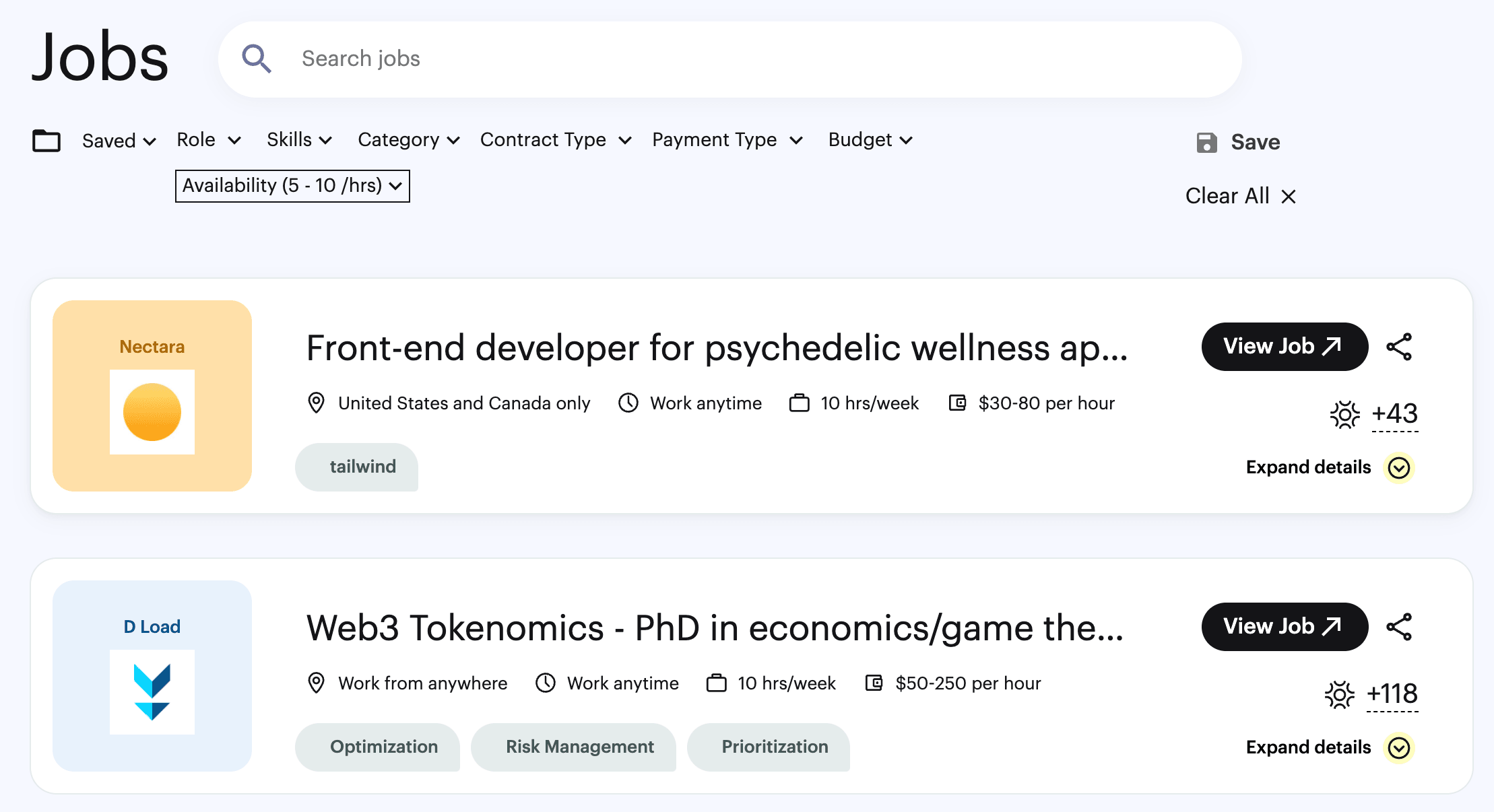Share the Nectara front-end developer job
This screenshot has width=1494, height=812.
click(1399, 347)
